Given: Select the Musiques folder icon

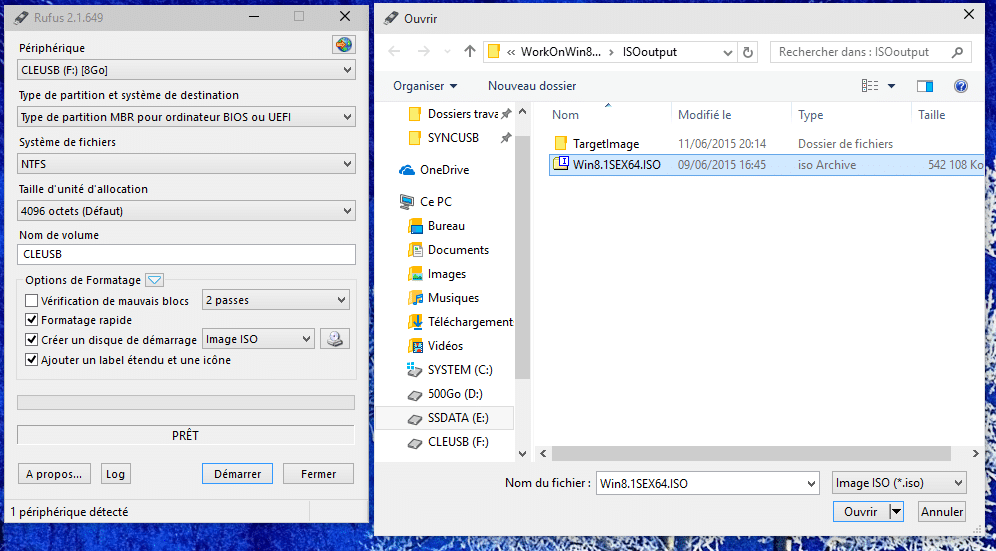Looking at the screenshot, I should (x=415, y=297).
